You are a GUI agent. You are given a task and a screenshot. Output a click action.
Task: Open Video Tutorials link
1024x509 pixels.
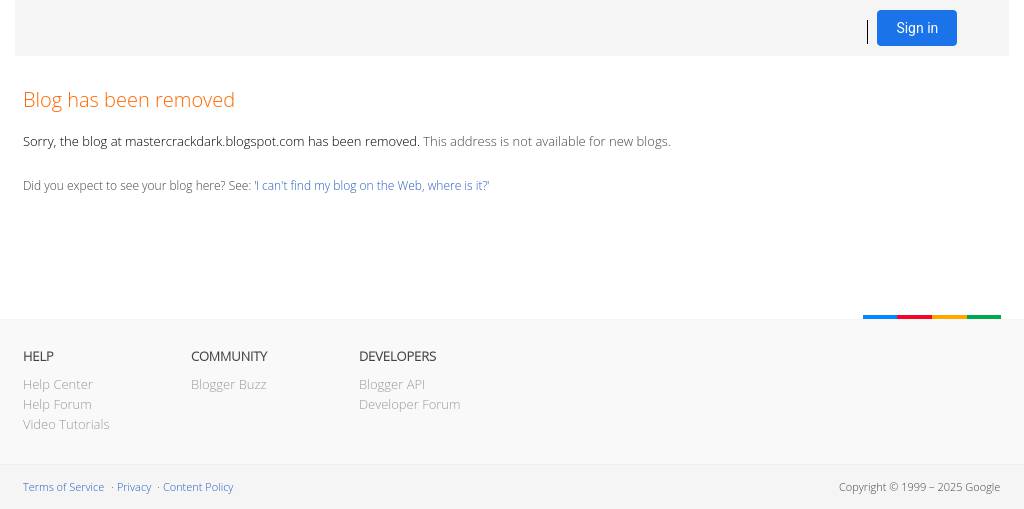click(66, 424)
